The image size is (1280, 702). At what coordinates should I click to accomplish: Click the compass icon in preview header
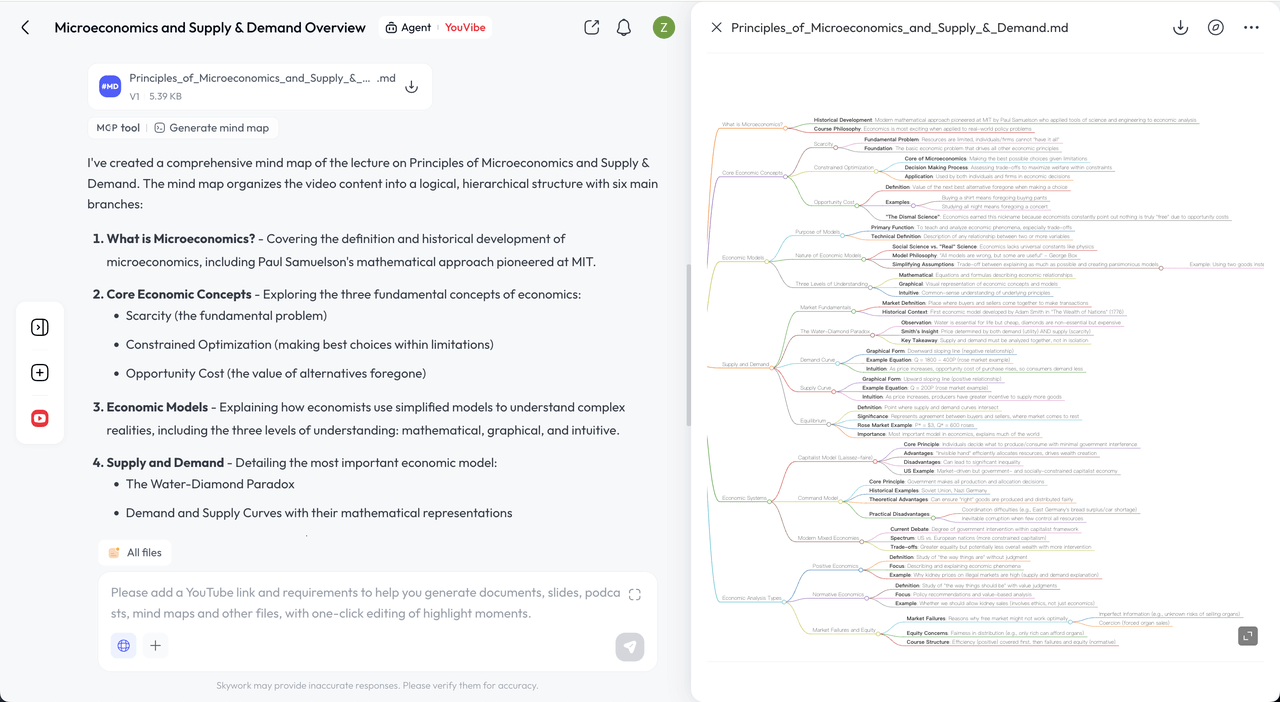[1216, 28]
